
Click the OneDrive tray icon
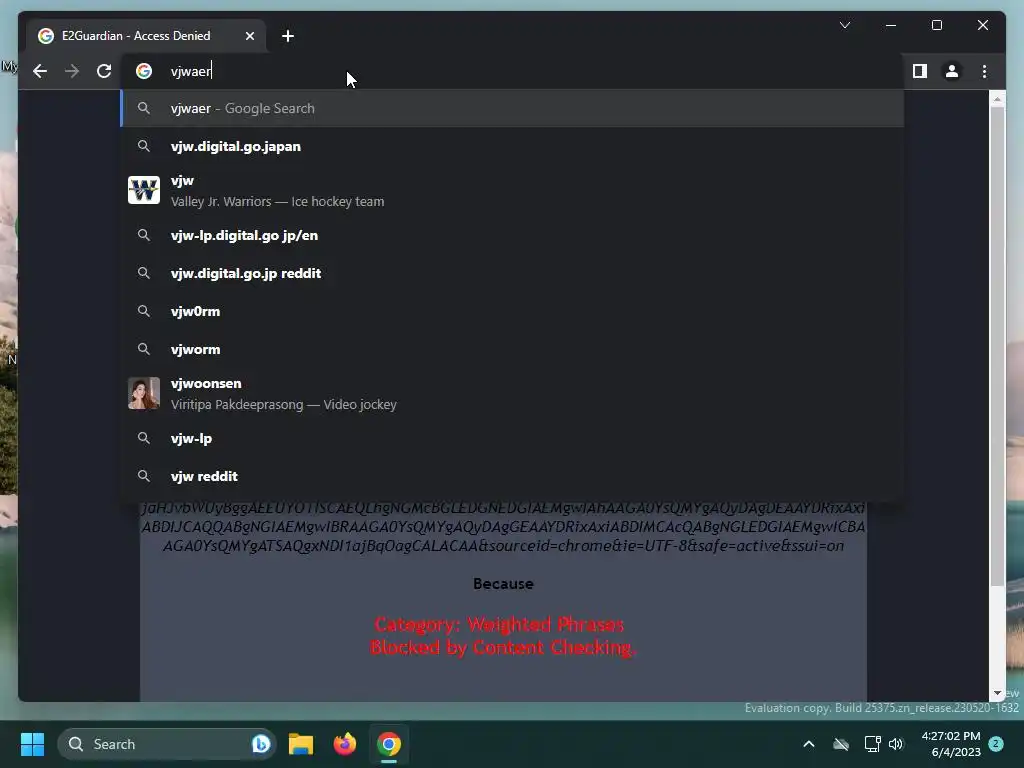(x=840, y=744)
